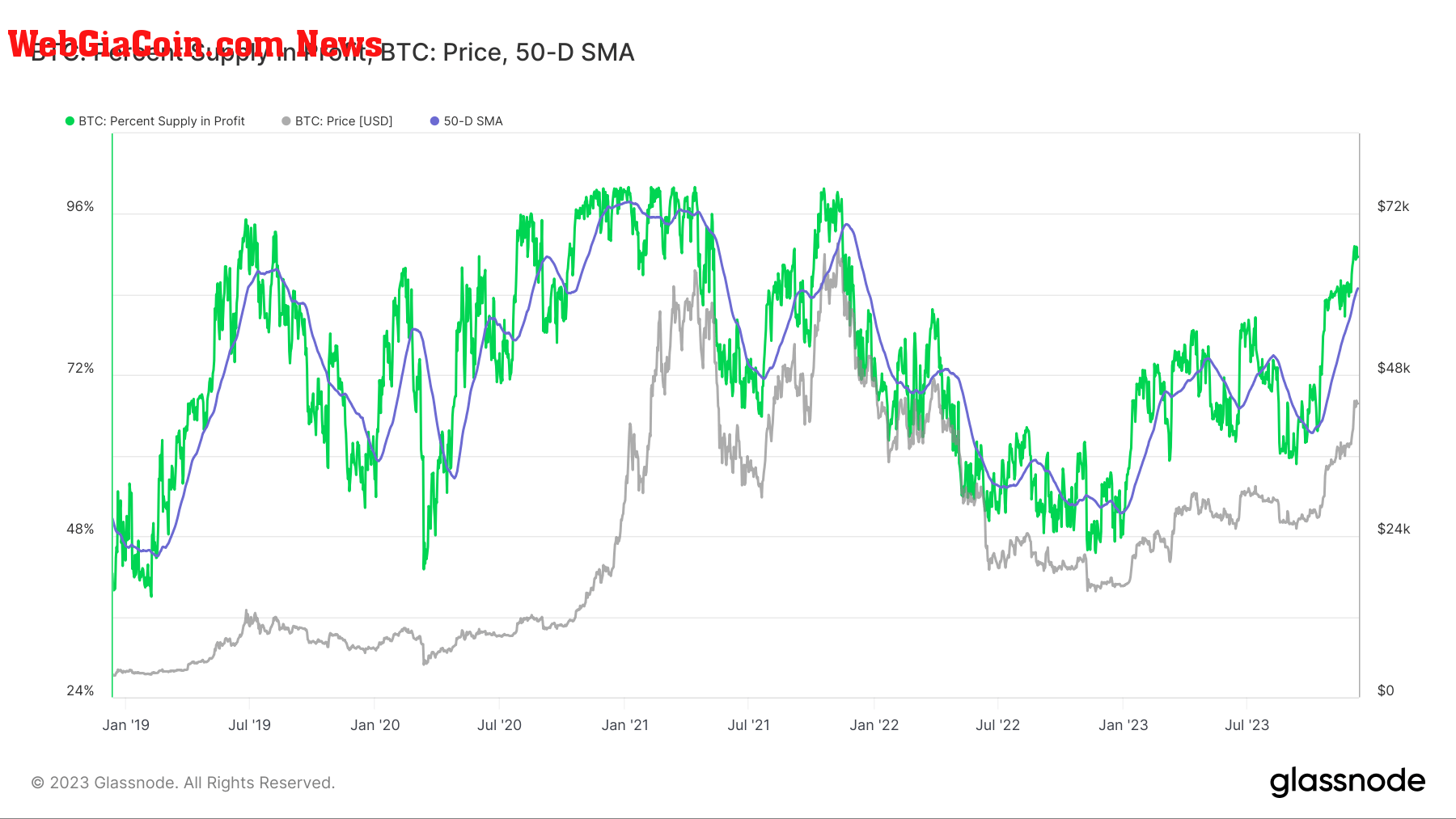Click the Jul '19 date label
The height and width of the screenshot is (819, 1456).
tap(250, 725)
